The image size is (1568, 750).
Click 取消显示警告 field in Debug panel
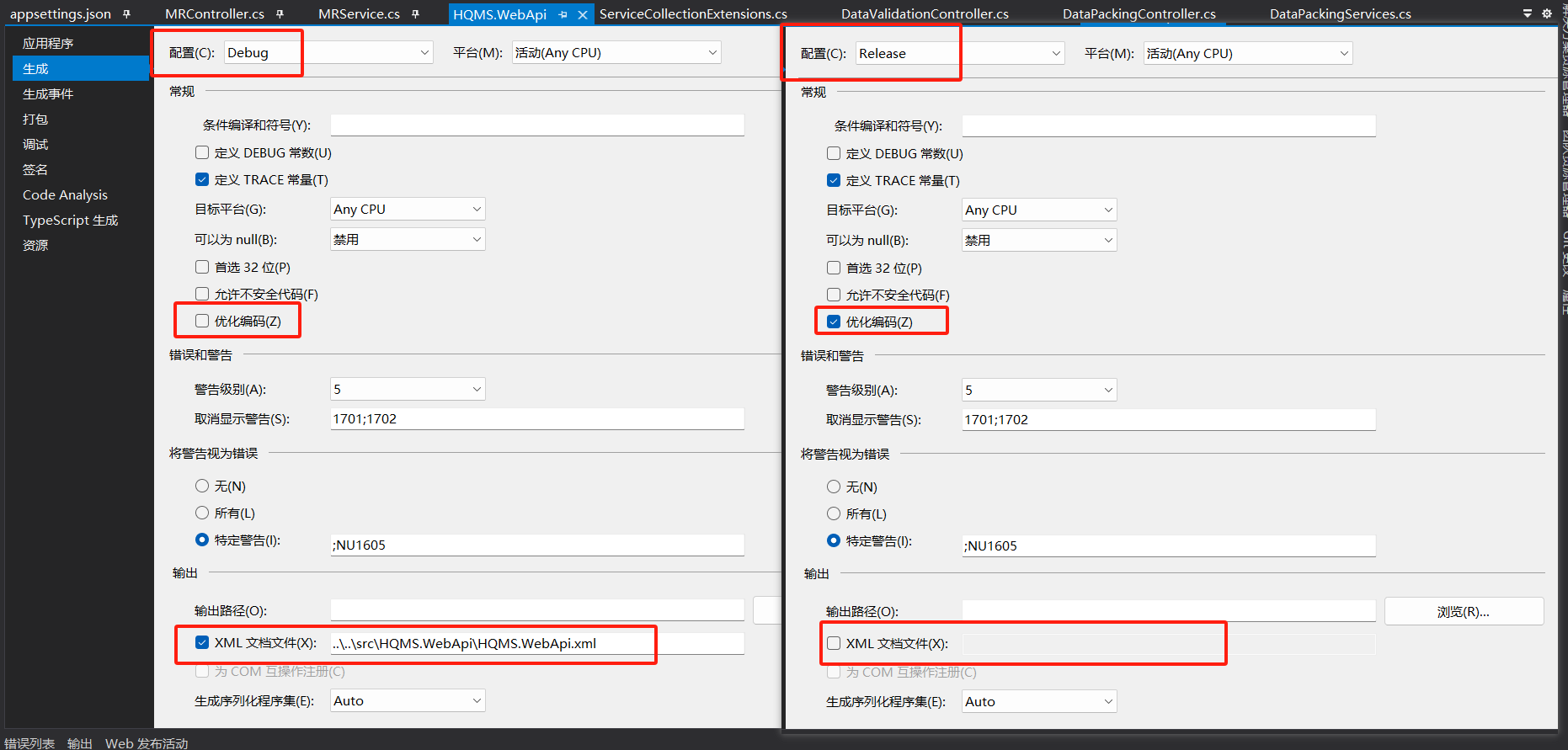537,418
